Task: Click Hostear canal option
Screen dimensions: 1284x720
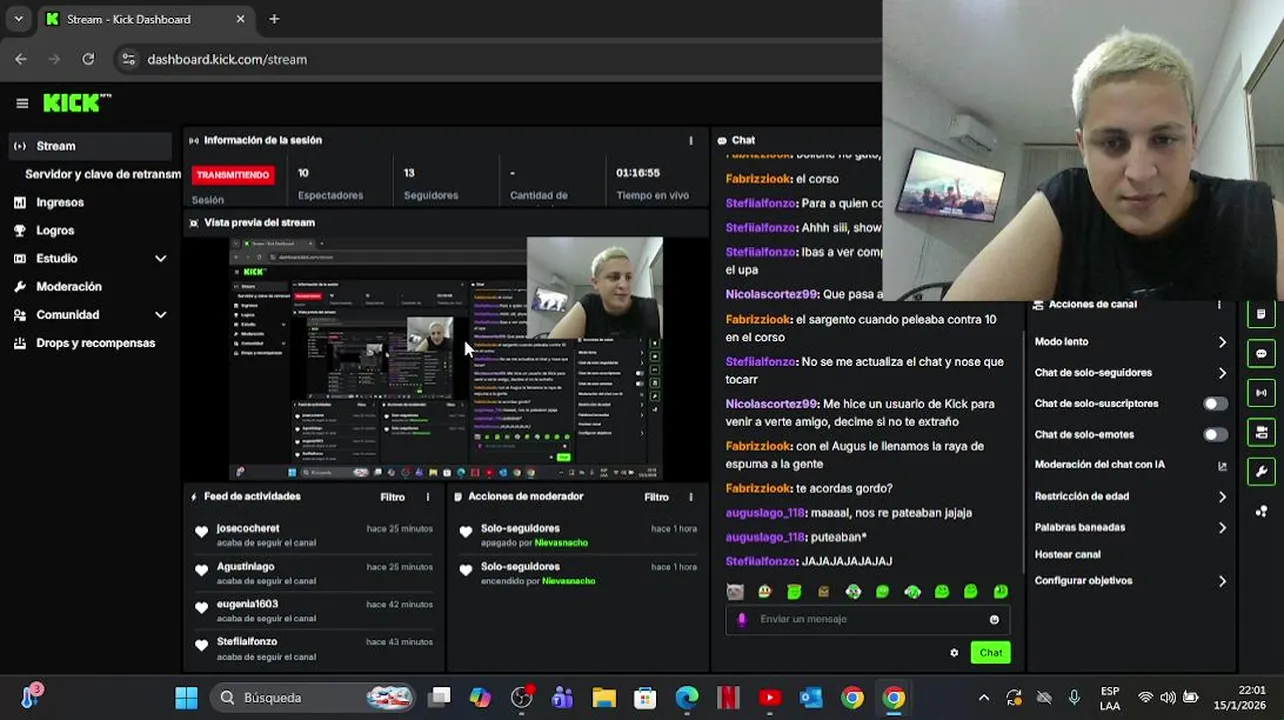Action: click(1067, 555)
